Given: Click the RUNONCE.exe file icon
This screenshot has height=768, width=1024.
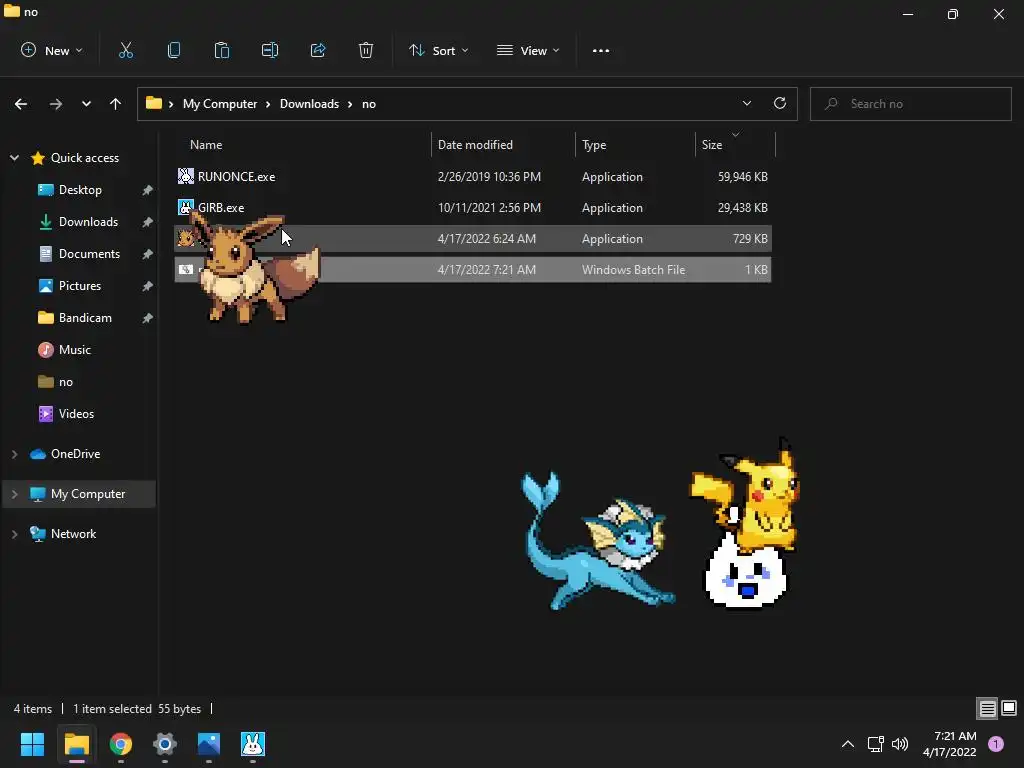Looking at the screenshot, I should click(x=186, y=176).
